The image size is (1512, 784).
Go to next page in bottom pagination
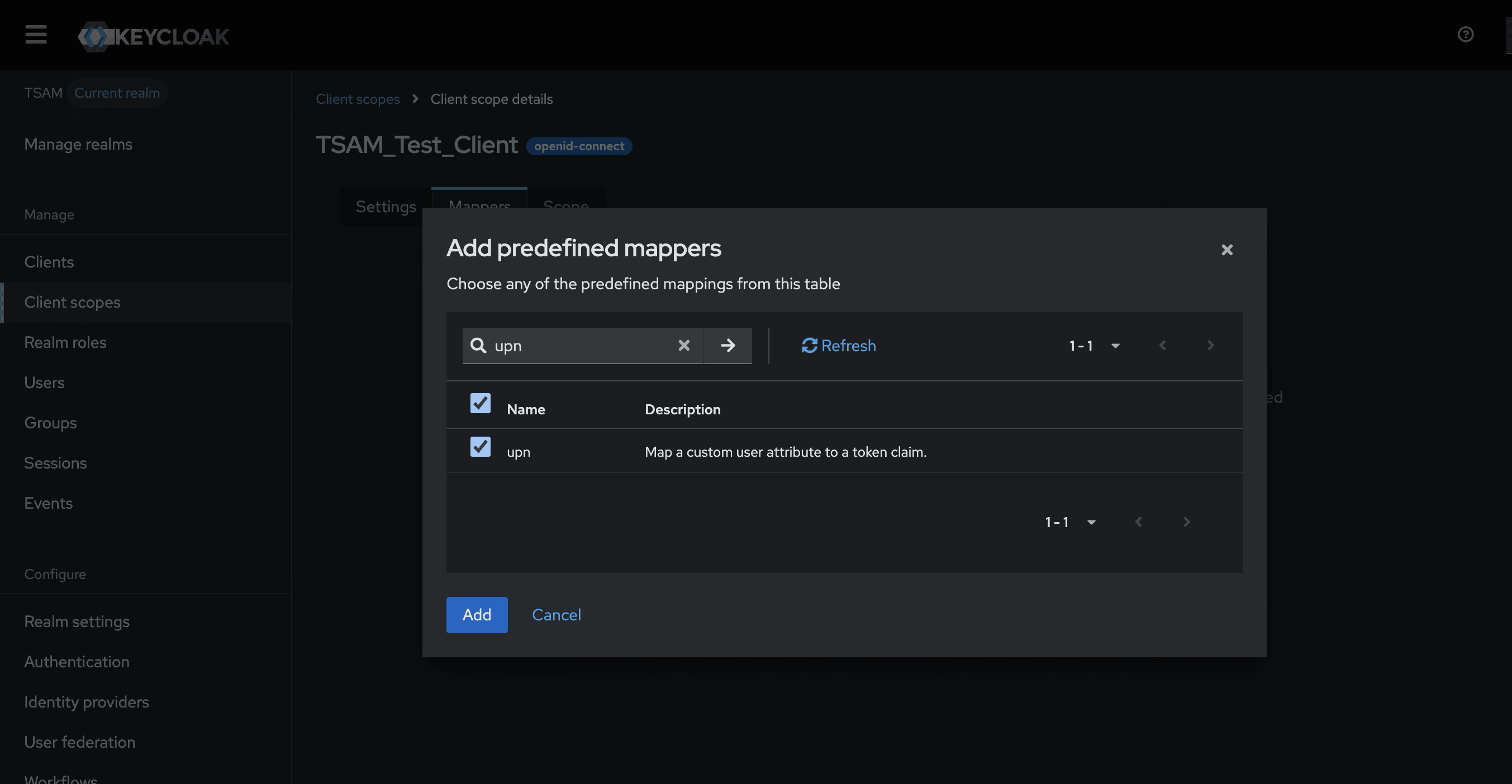pos(1186,522)
